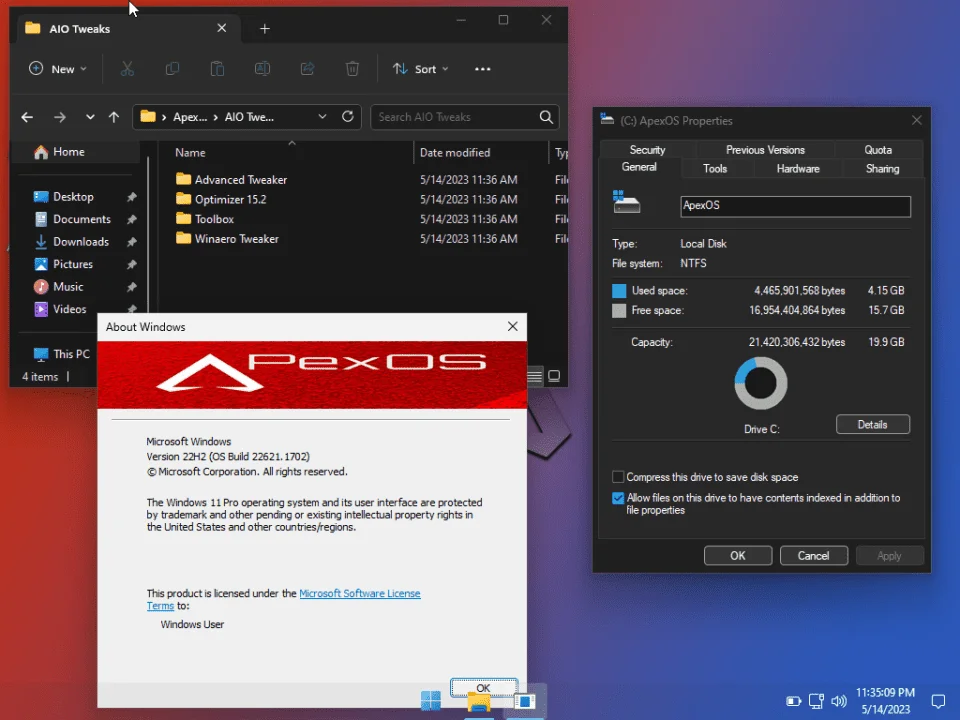The width and height of the screenshot is (960, 720).
Task: Enable Compress this drive to save disk space
Action: (x=618, y=477)
